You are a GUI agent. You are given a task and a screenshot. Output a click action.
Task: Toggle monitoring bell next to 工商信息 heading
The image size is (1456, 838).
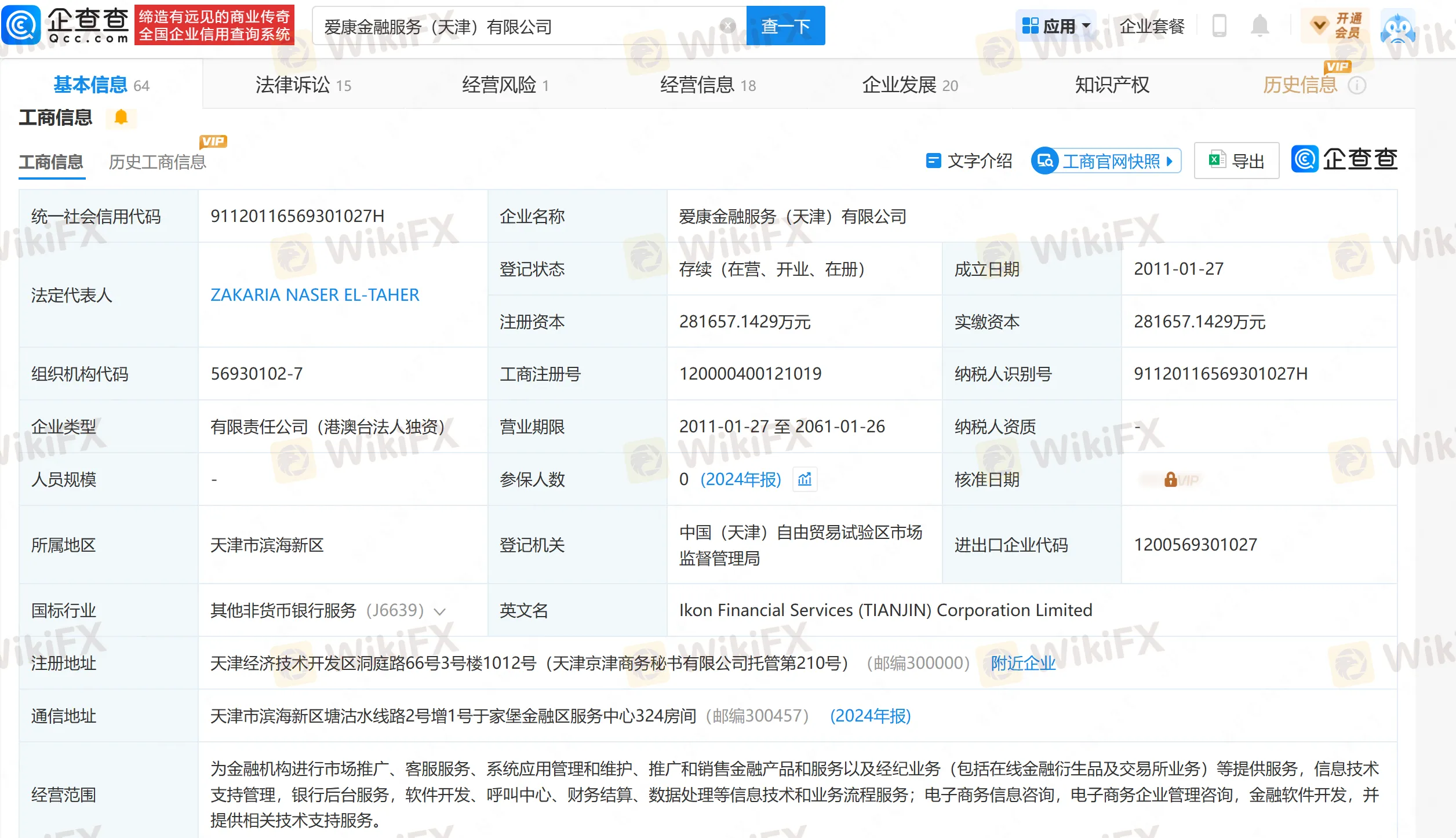tap(121, 118)
